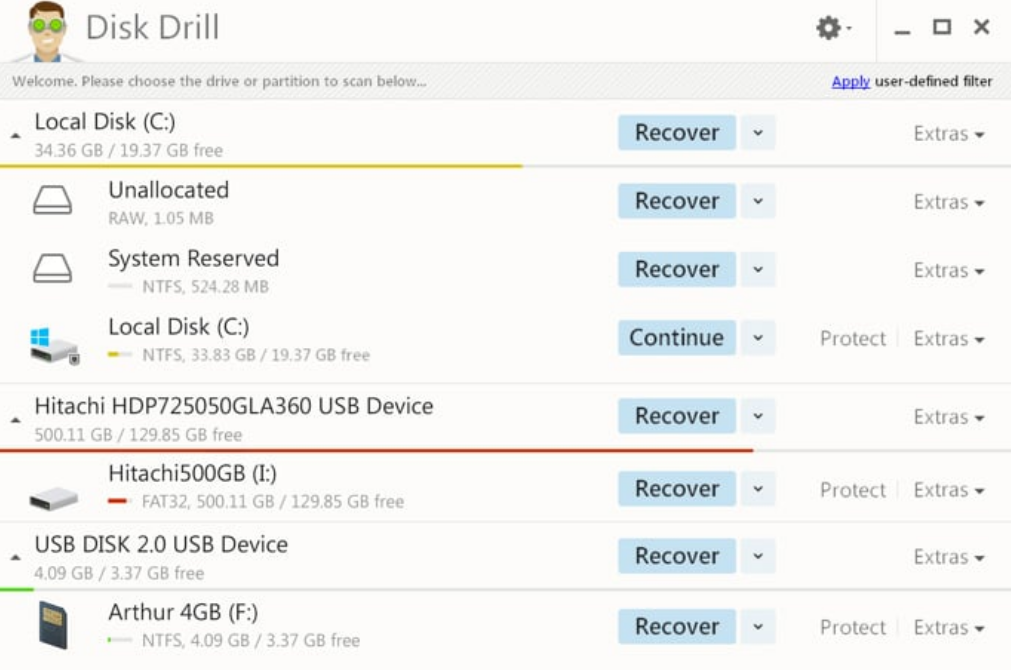The image size is (1011, 670).
Task: Maximize the Disk Drill window
Action: 941,28
